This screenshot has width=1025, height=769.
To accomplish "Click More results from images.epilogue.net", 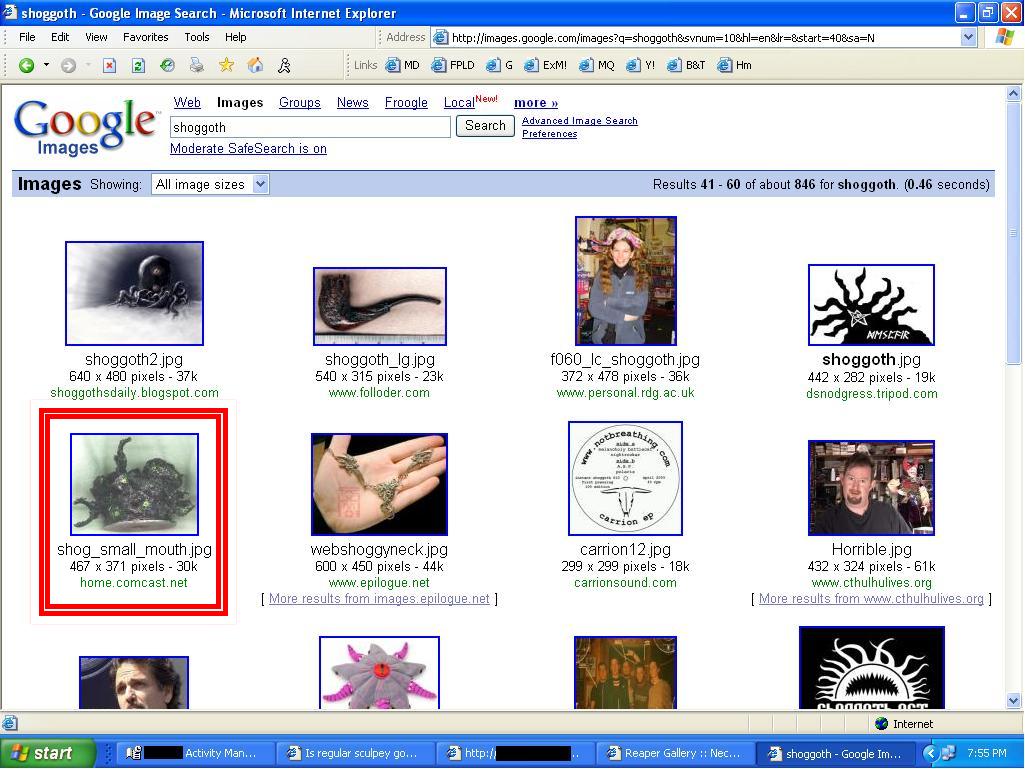I will [379, 598].
